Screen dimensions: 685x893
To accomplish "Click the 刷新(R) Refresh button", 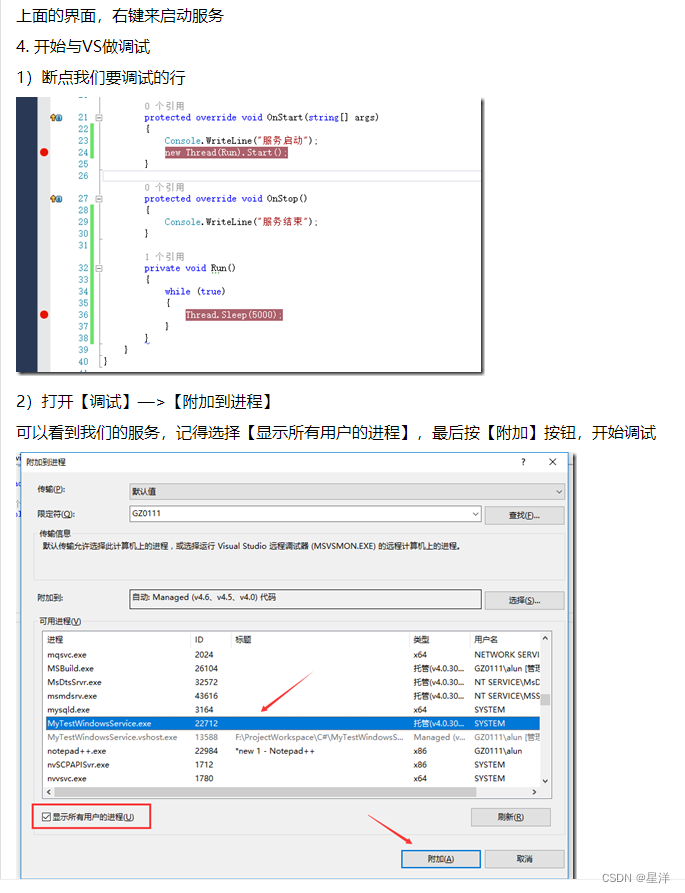I will point(511,817).
